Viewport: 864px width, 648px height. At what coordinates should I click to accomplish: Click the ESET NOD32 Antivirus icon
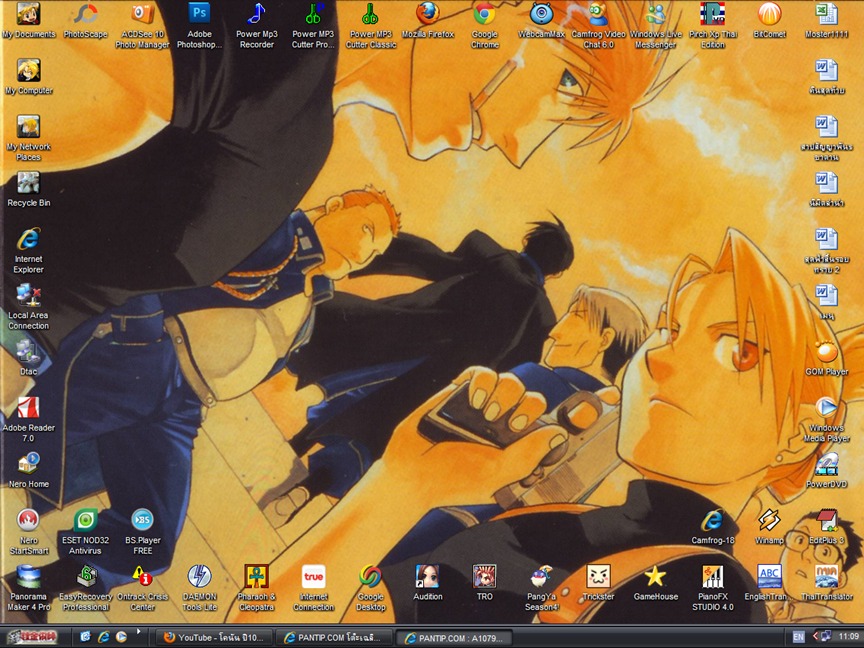click(85, 532)
